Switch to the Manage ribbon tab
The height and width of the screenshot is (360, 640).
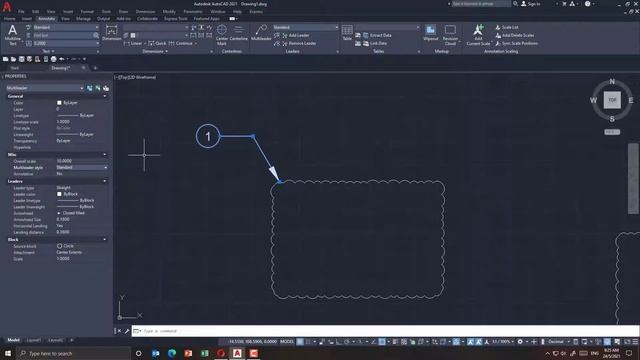tap(83, 19)
